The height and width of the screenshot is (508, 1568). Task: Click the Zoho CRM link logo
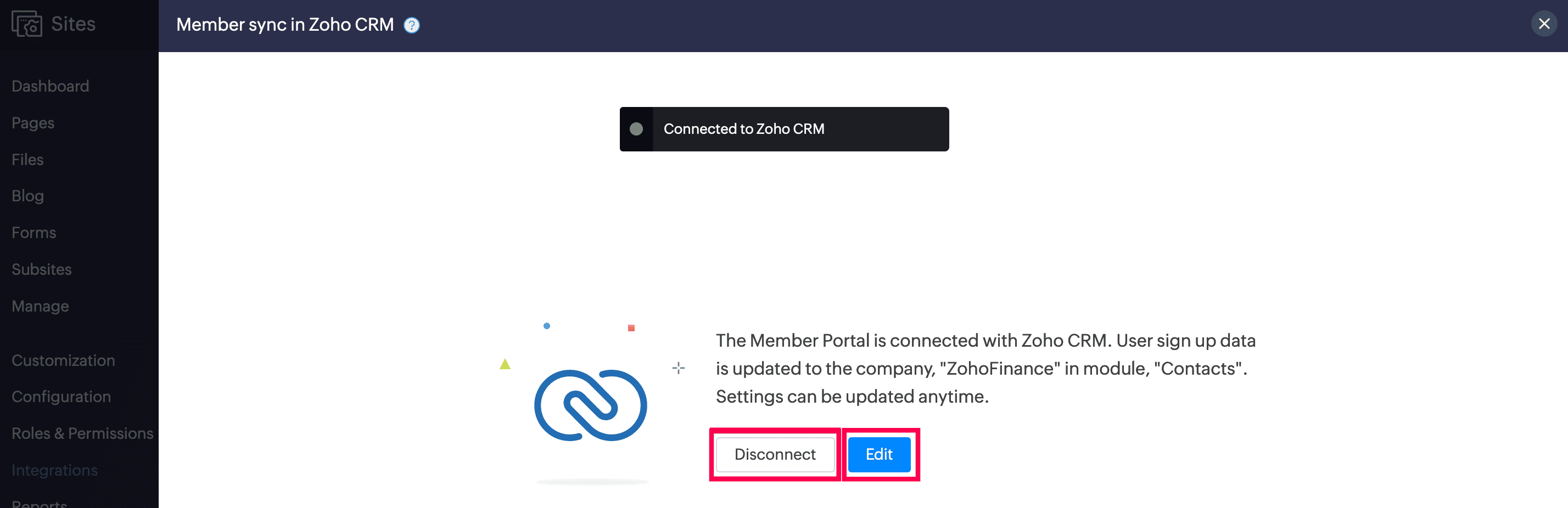590,405
